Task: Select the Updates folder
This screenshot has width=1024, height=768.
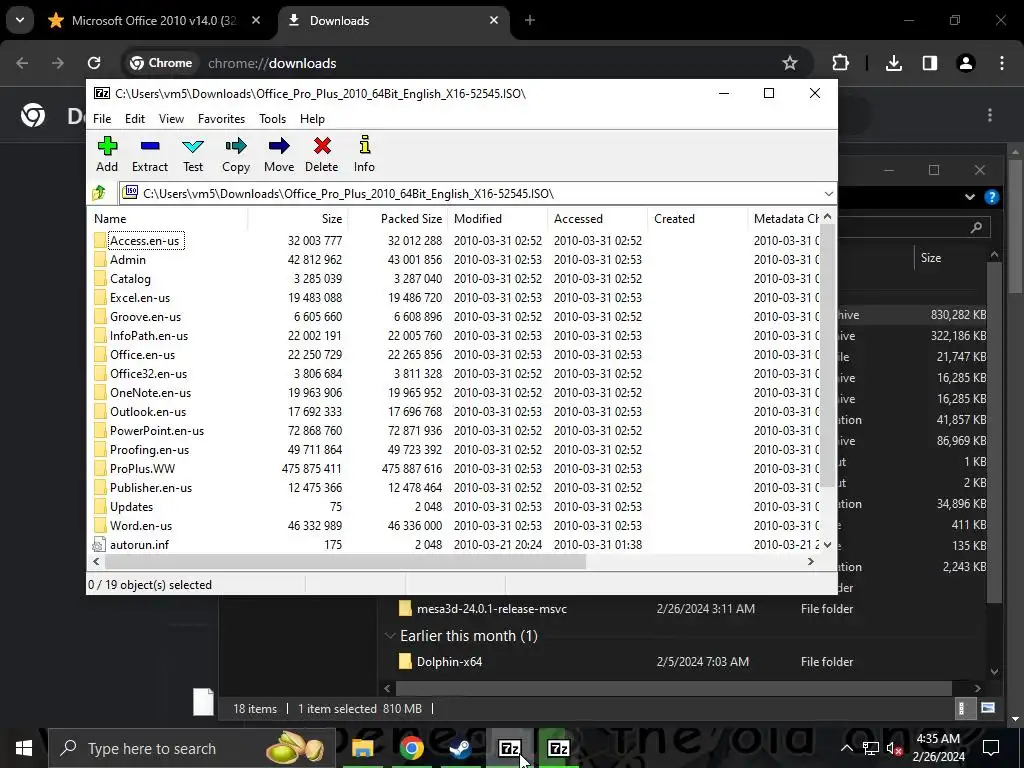Action: [131, 506]
